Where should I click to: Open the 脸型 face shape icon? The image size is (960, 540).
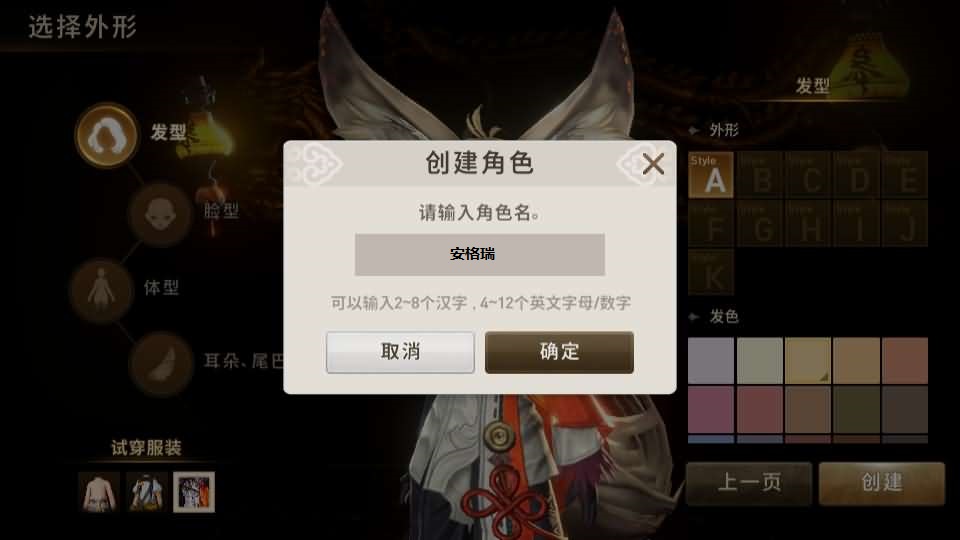coord(160,215)
